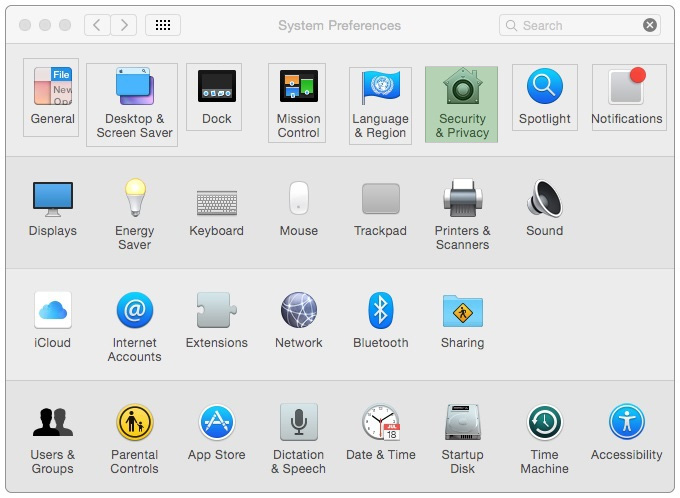Viewport: 680px width, 498px height.
Task: Open Sound preferences
Action: point(545,208)
